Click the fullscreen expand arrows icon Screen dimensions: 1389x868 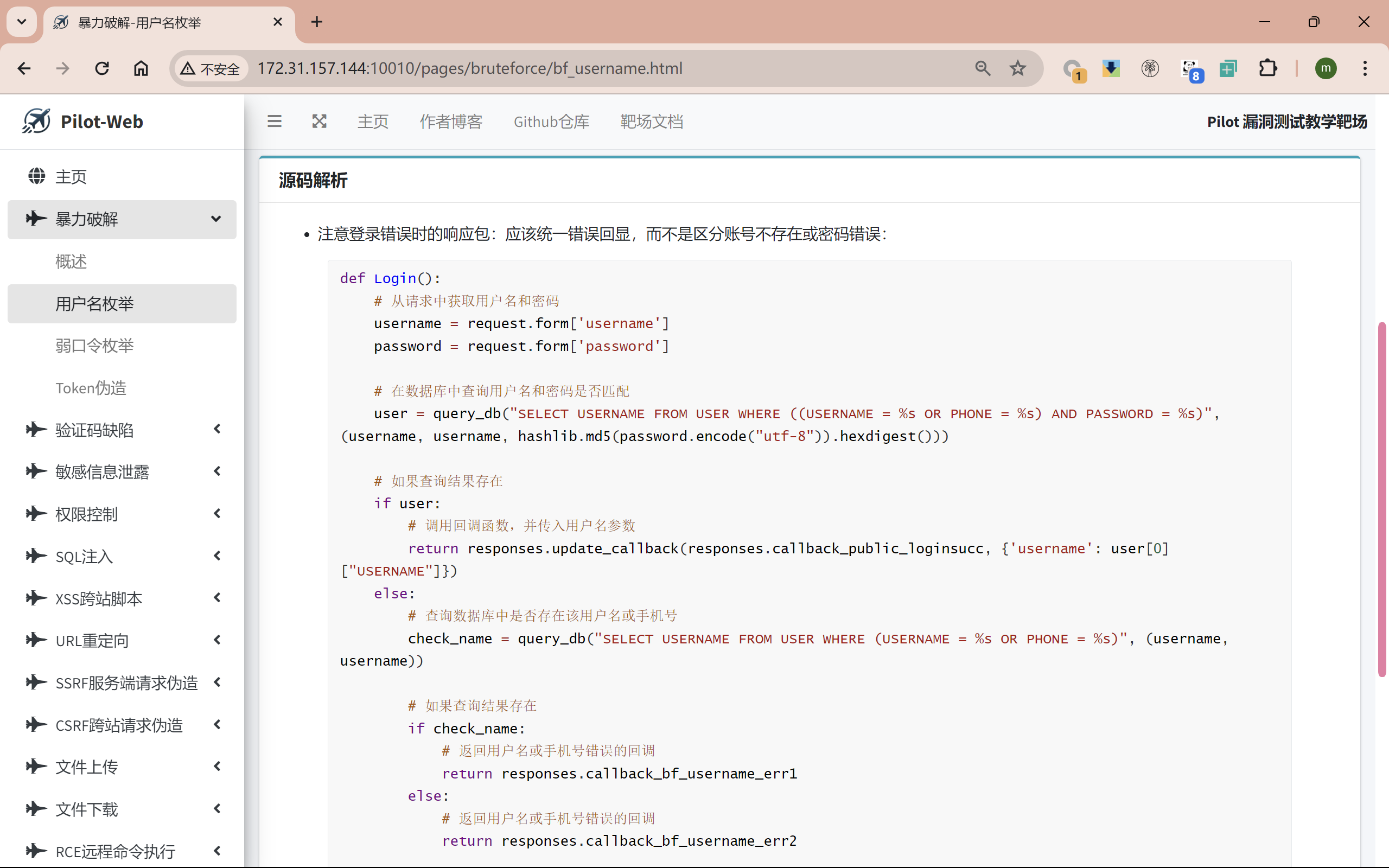319,122
